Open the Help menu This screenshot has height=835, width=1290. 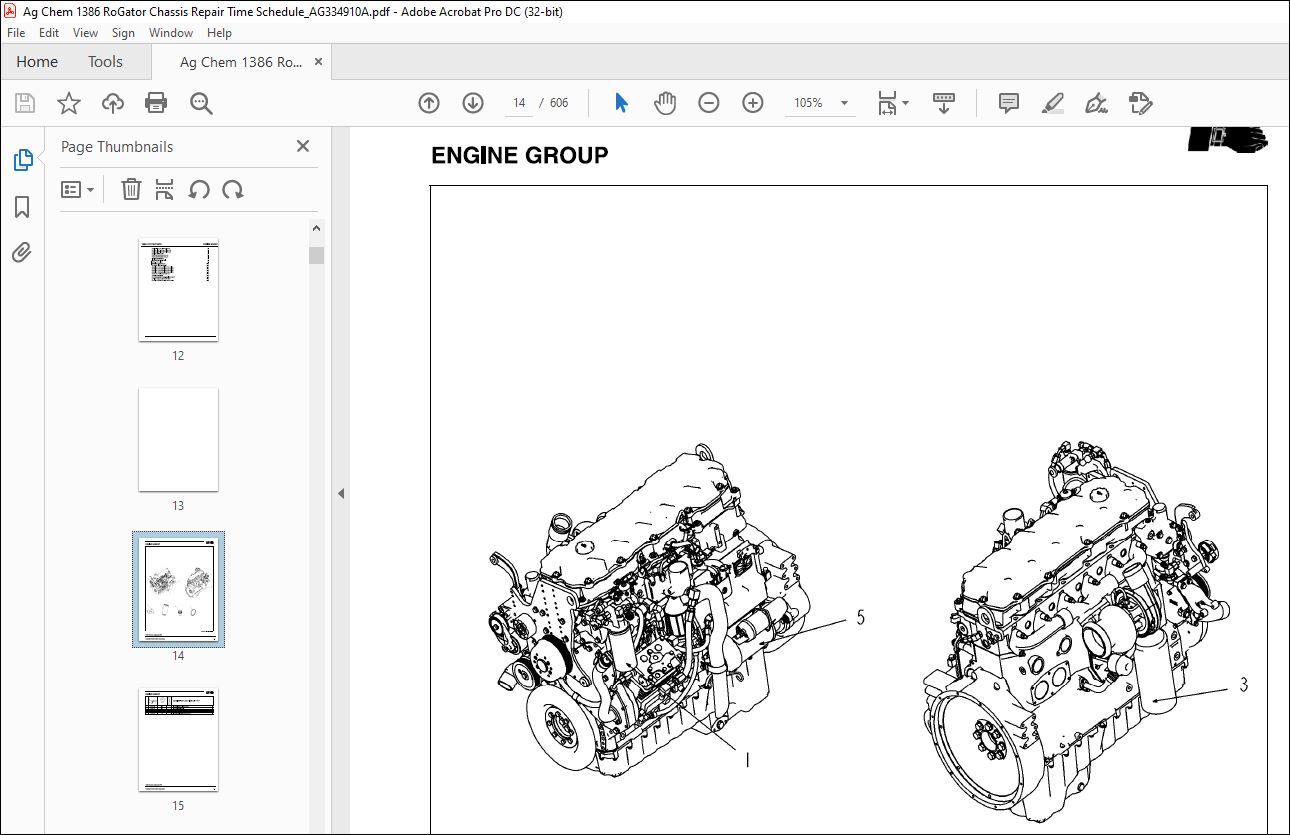[x=219, y=33]
